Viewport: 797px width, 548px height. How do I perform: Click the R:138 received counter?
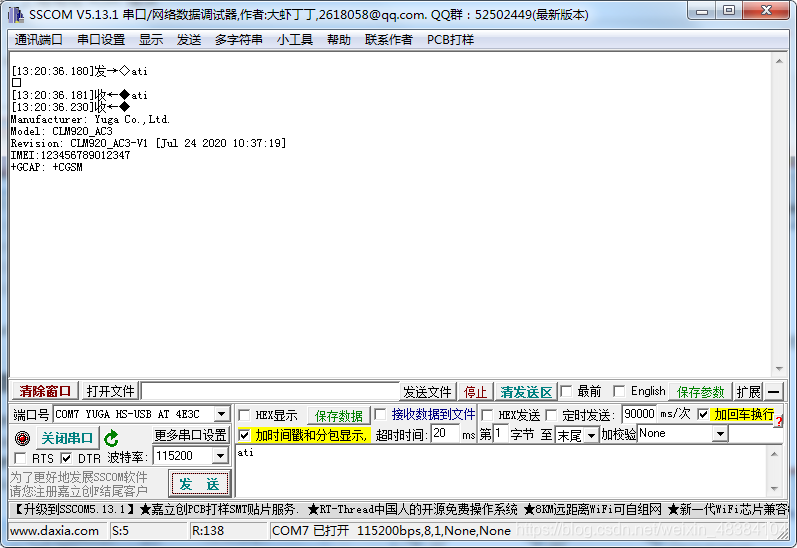[207, 531]
